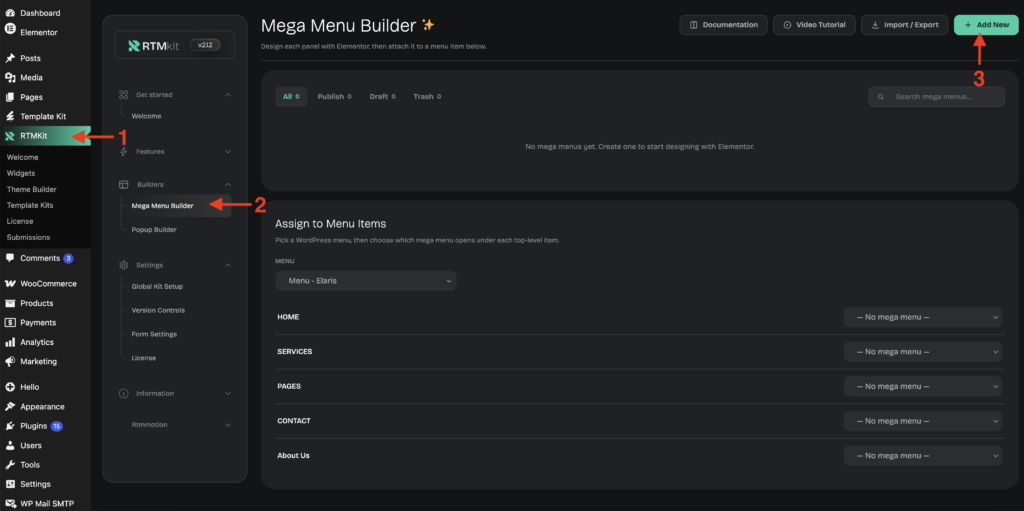
Task: Click the WP Mail SMTP envelope icon
Action: coord(10,504)
